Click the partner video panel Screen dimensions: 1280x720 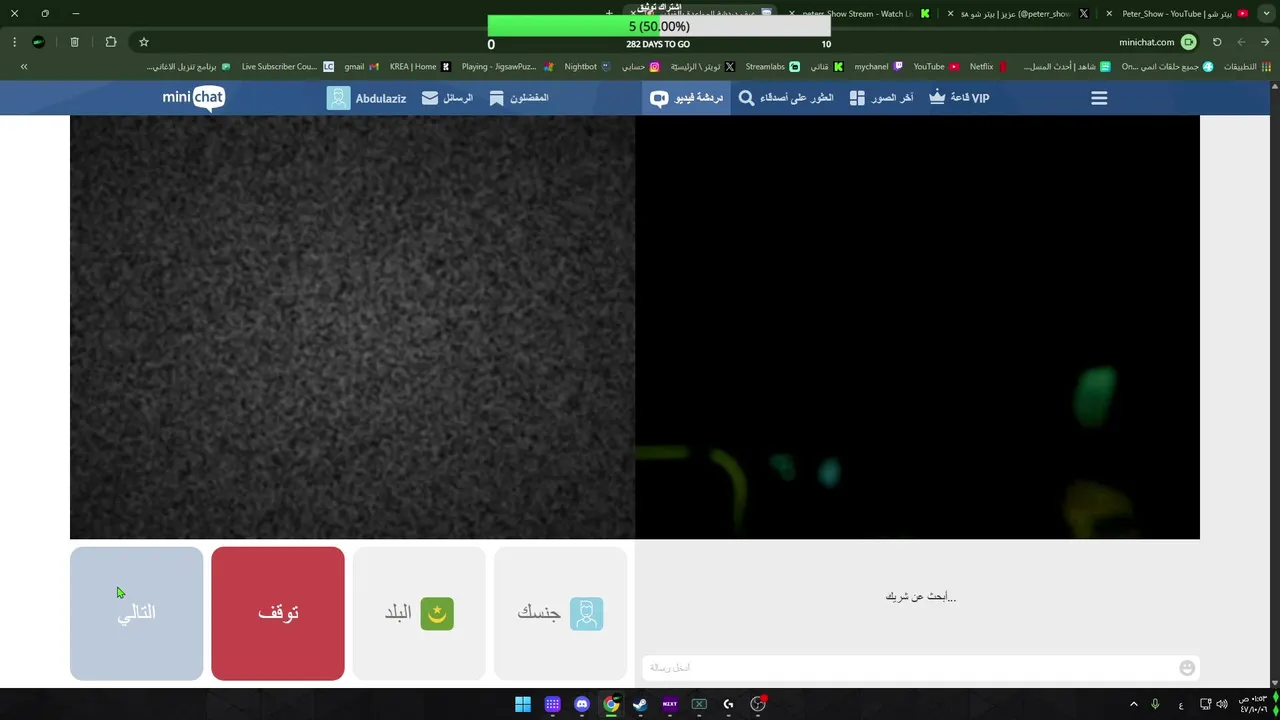(x=917, y=327)
